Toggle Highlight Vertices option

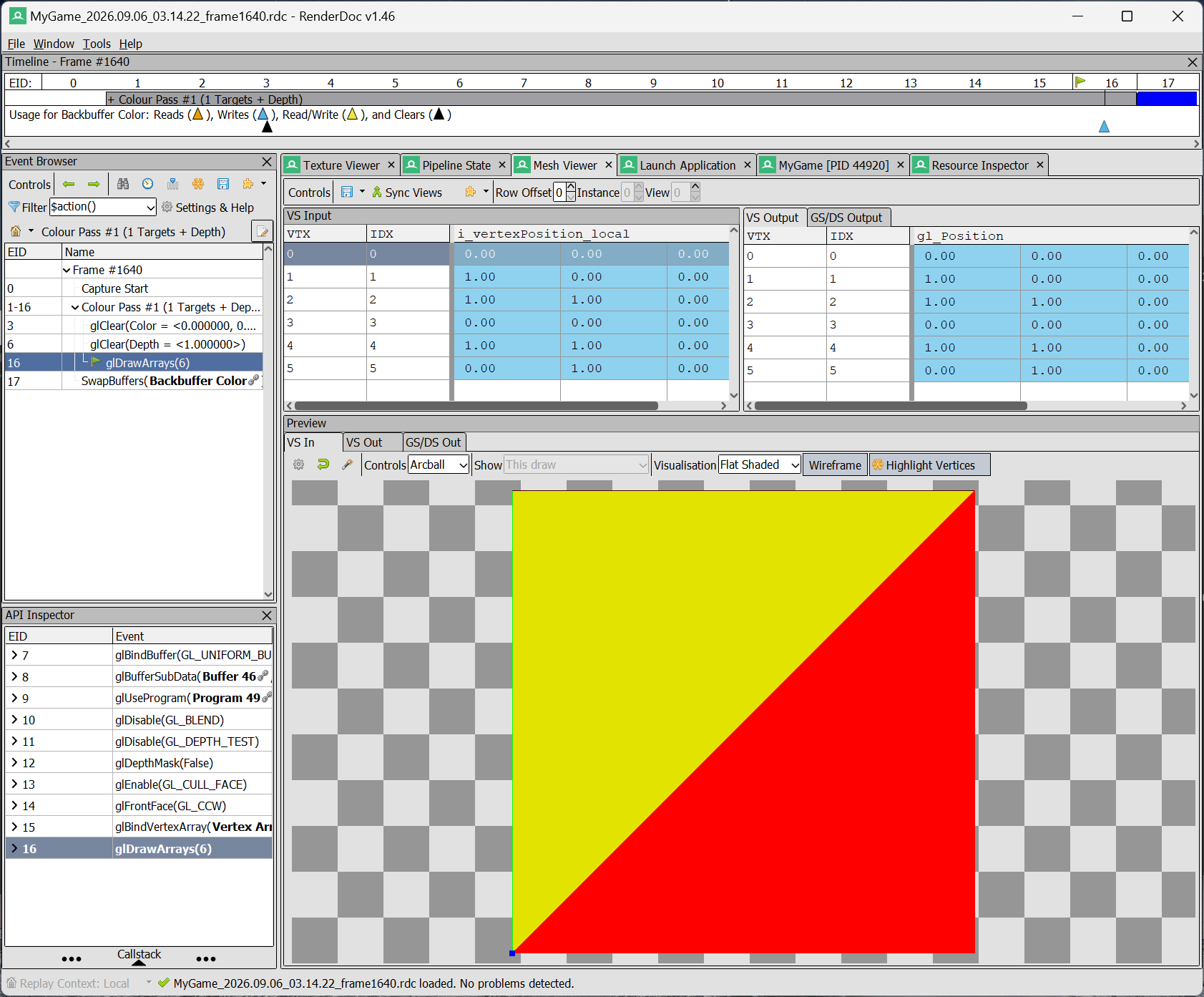pos(929,465)
